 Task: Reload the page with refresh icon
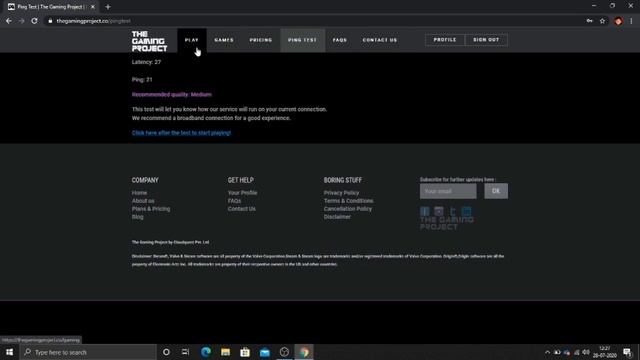point(34,21)
